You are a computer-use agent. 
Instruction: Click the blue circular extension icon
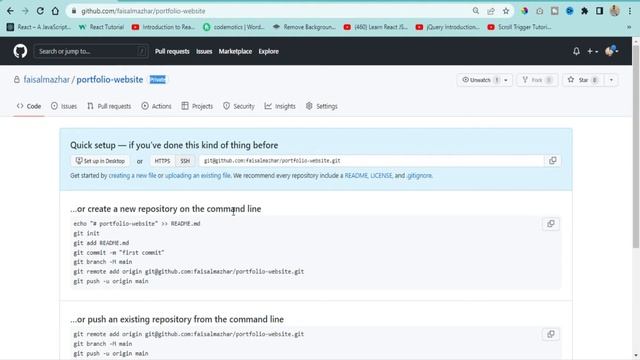[570, 11]
